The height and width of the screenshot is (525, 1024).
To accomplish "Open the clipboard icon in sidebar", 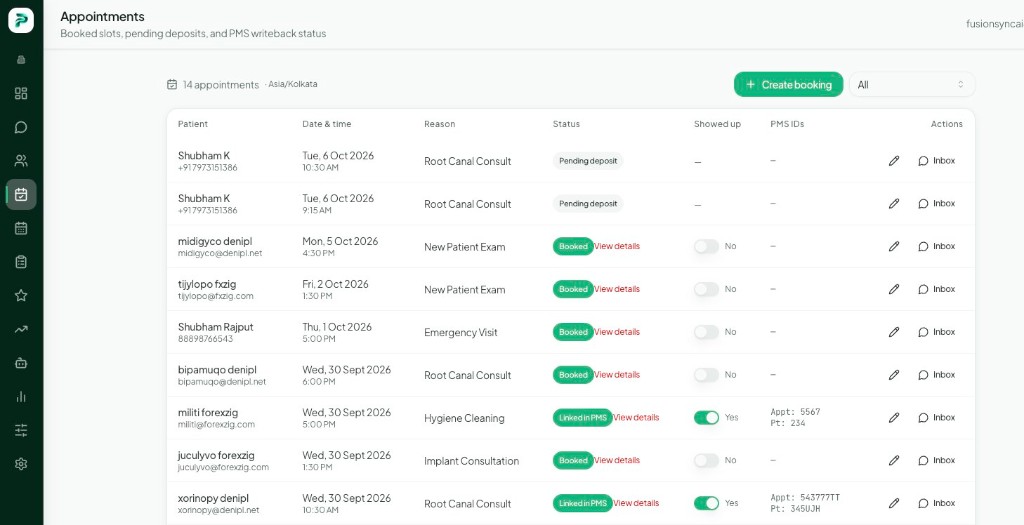I will pos(21,262).
